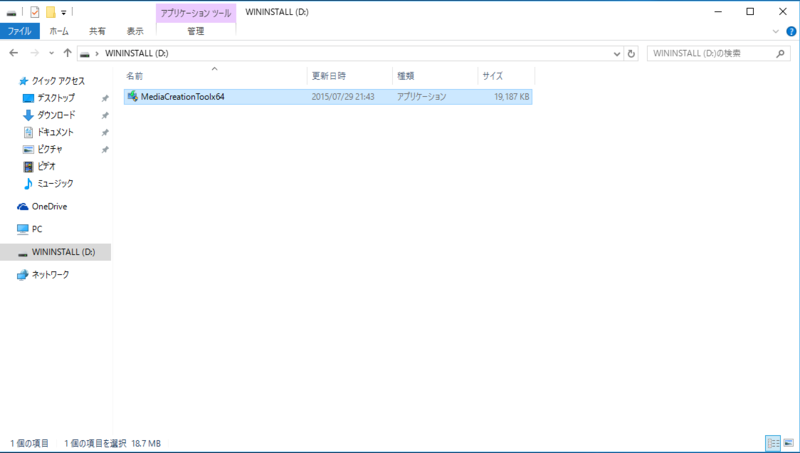This screenshot has height=453, width=800.
Task: Click the アプリケーション ツール contextual tab header
Action: (x=196, y=13)
